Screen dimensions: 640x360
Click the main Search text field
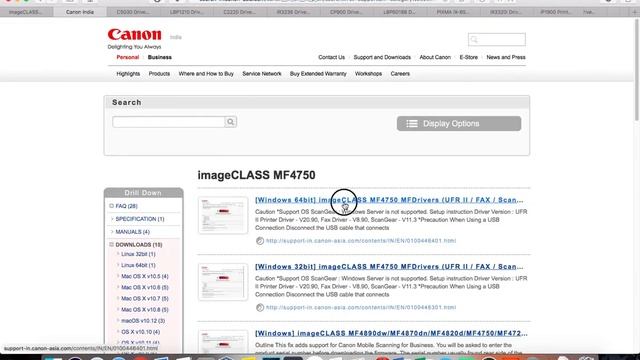coord(169,122)
